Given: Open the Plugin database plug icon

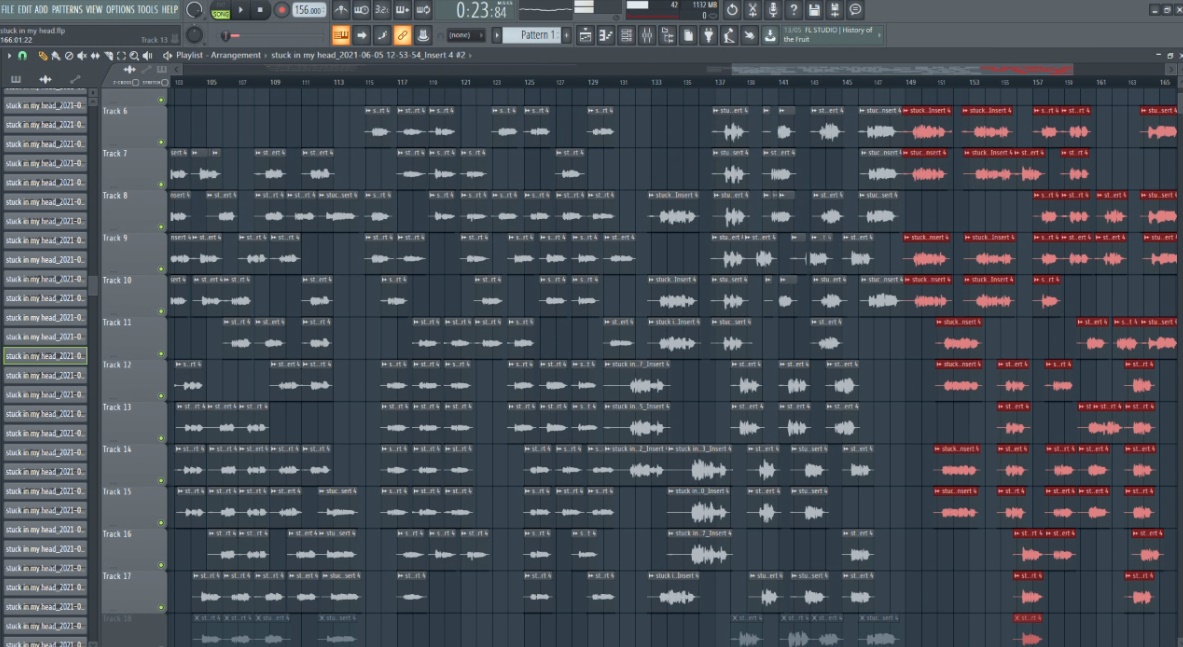Looking at the screenshot, I should click(709, 35).
